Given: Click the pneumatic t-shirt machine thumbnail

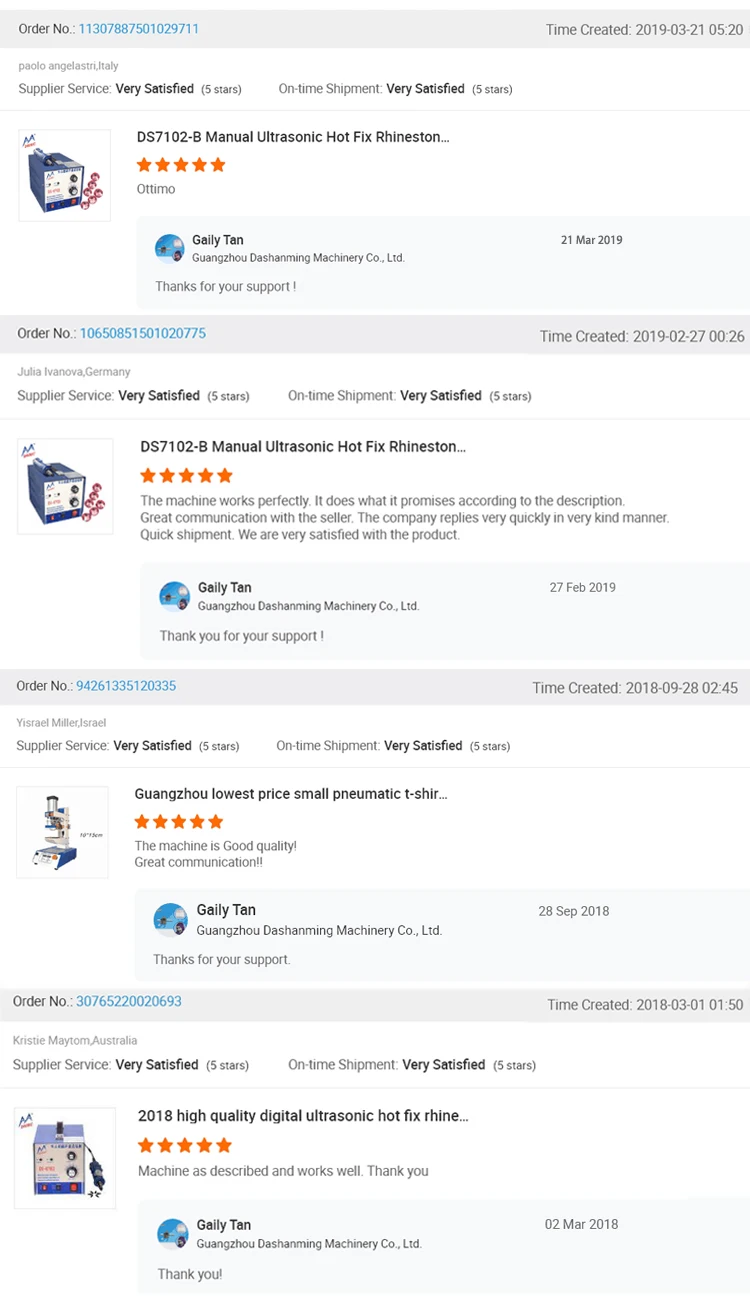Looking at the screenshot, I should [x=62, y=832].
